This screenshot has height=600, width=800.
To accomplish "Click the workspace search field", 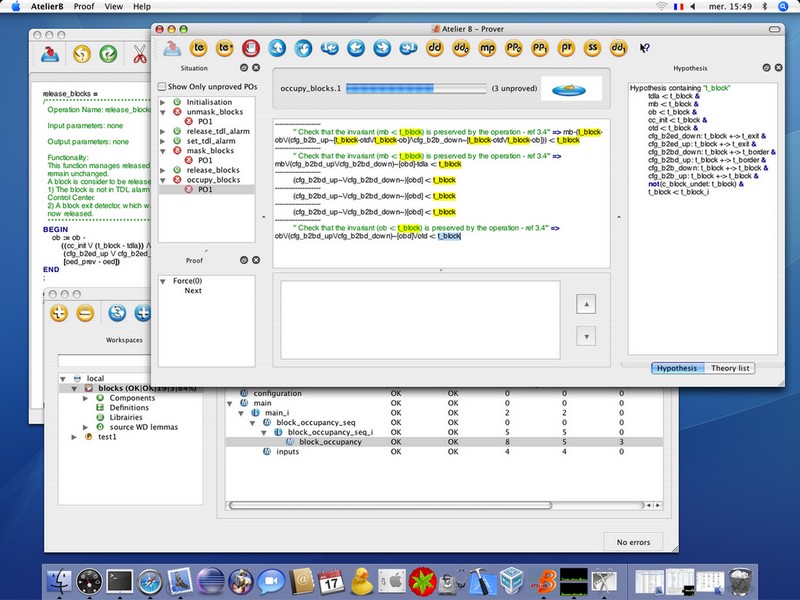I will point(105,361).
